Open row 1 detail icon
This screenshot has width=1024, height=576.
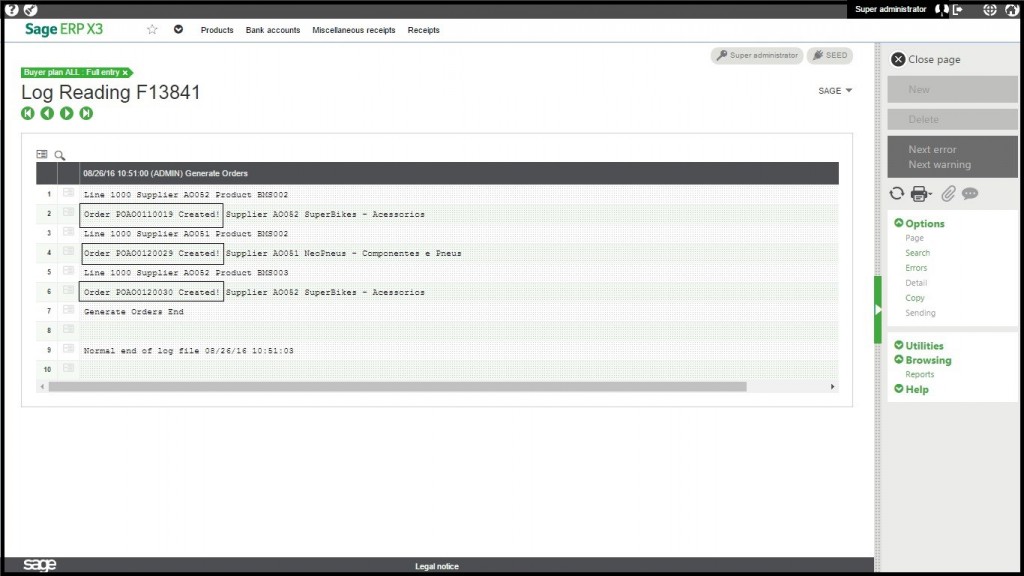68,193
